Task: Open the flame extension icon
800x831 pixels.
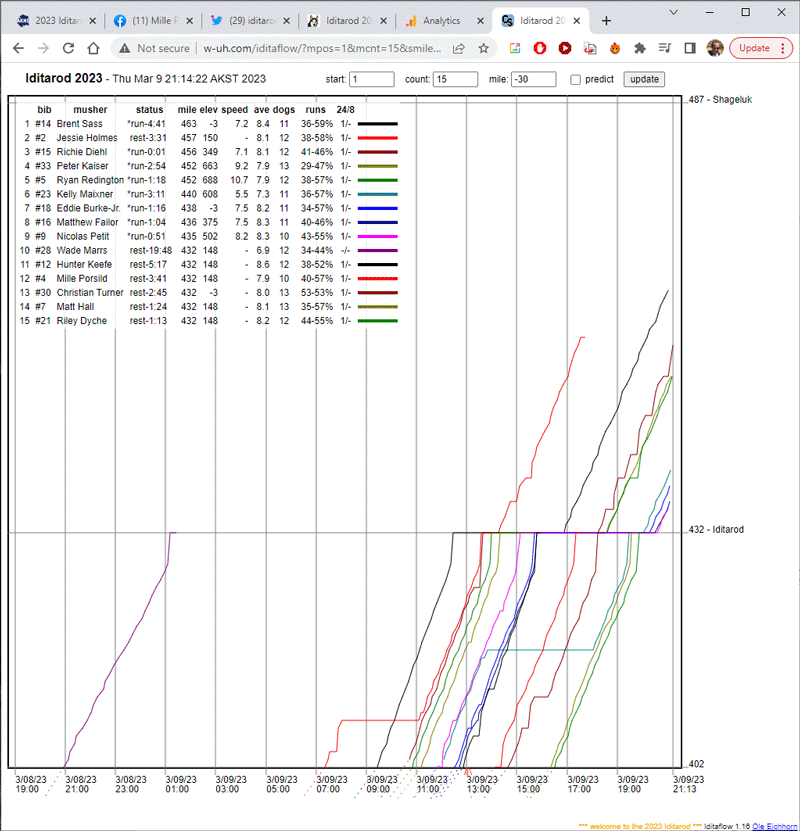Action: [x=615, y=48]
